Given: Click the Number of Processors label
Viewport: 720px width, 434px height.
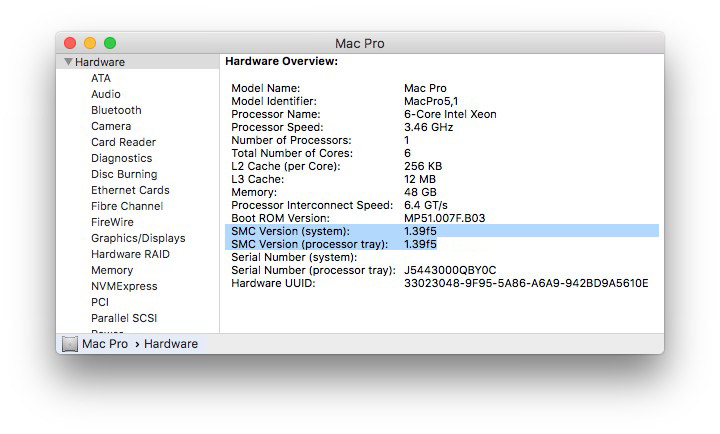Looking at the screenshot, I should pyautogui.click(x=291, y=140).
